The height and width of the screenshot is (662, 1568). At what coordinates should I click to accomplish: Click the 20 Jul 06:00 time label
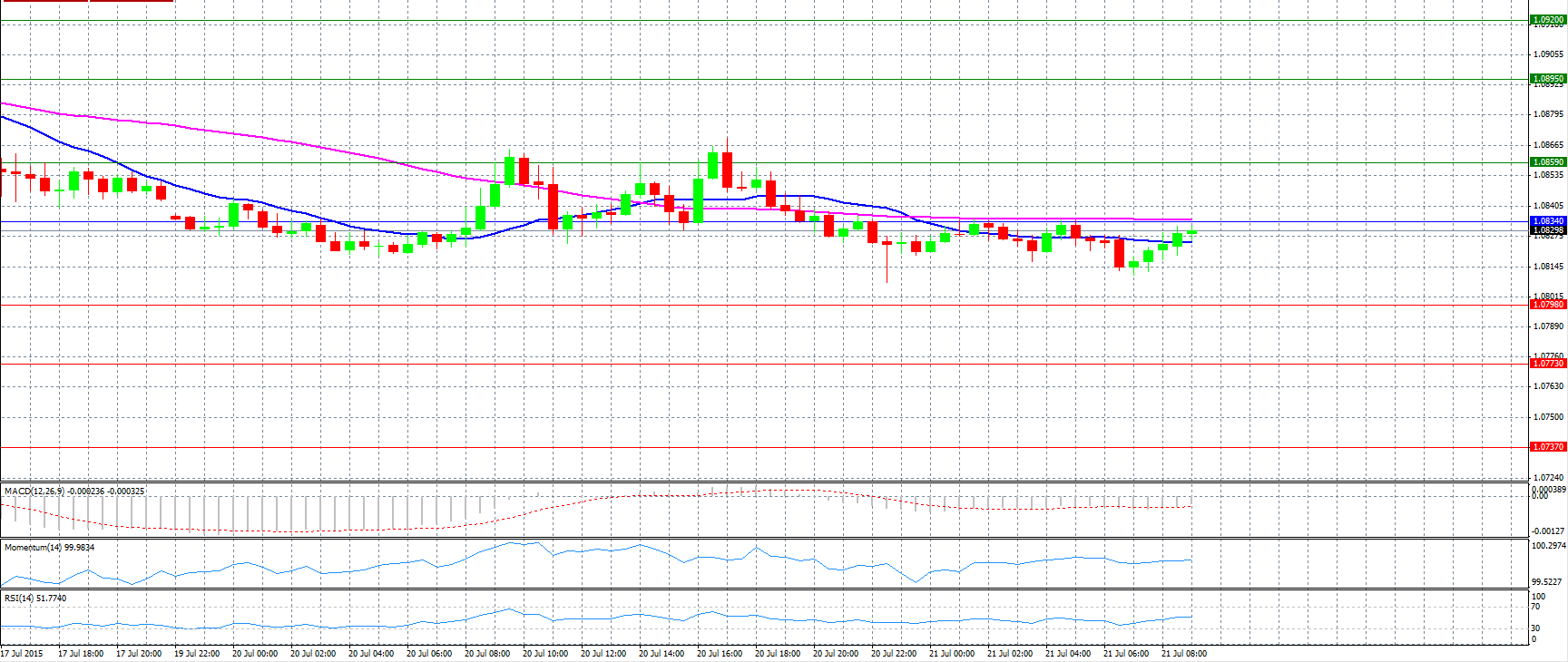click(429, 654)
